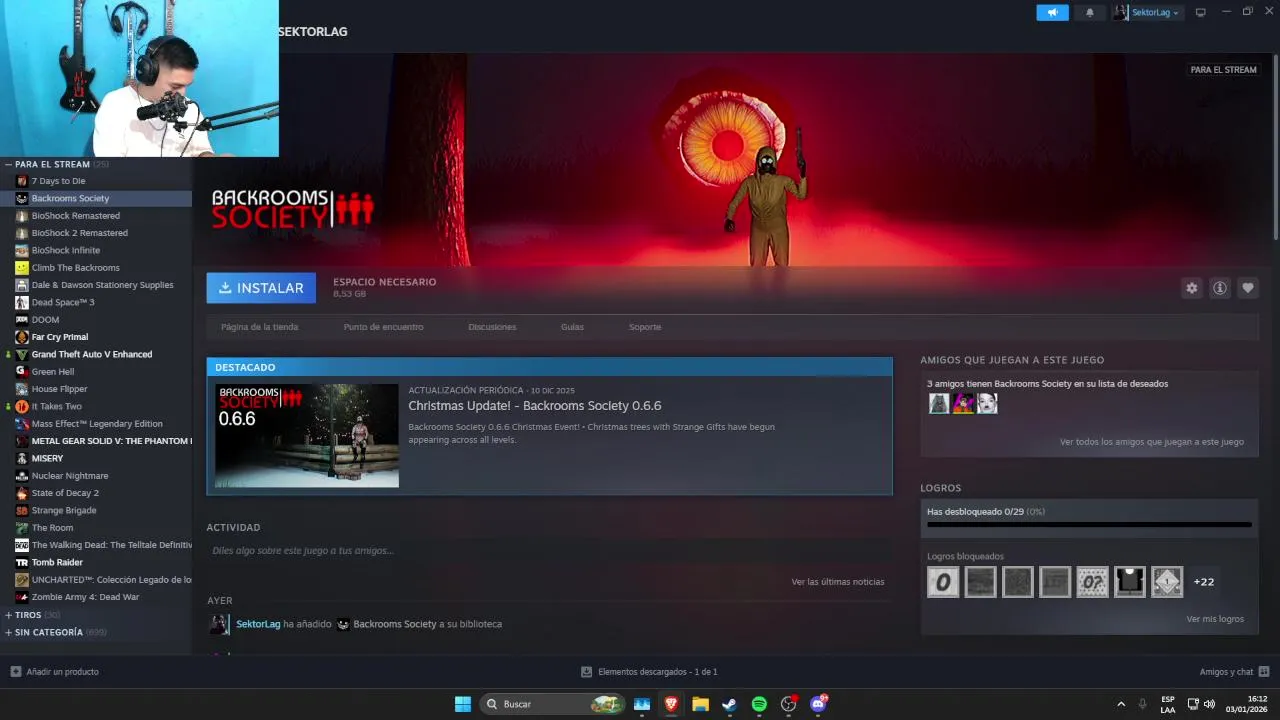Open Ver las últimas noticias link
The height and width of the screenshot is (720, 1280).
click(x=838, y=582)
